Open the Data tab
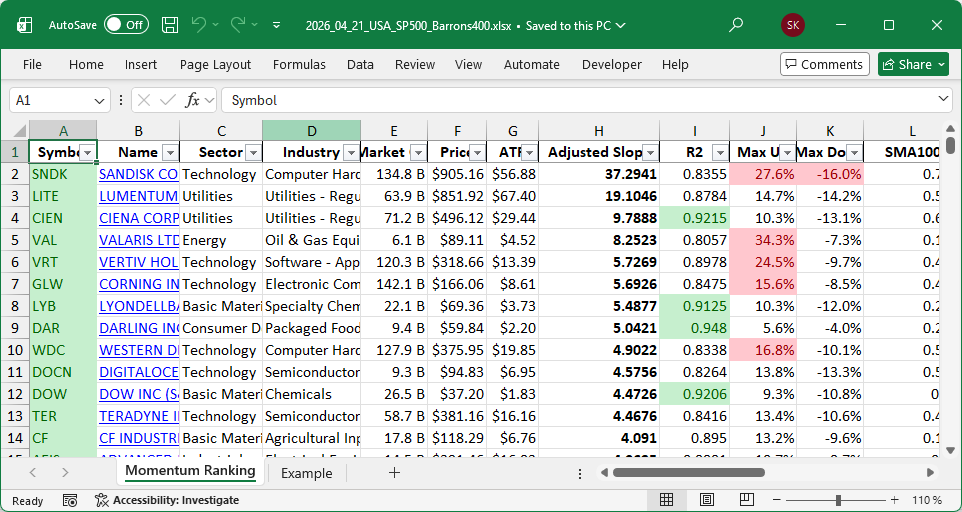This screenshot has width=962, height=512. click(360, 64)
